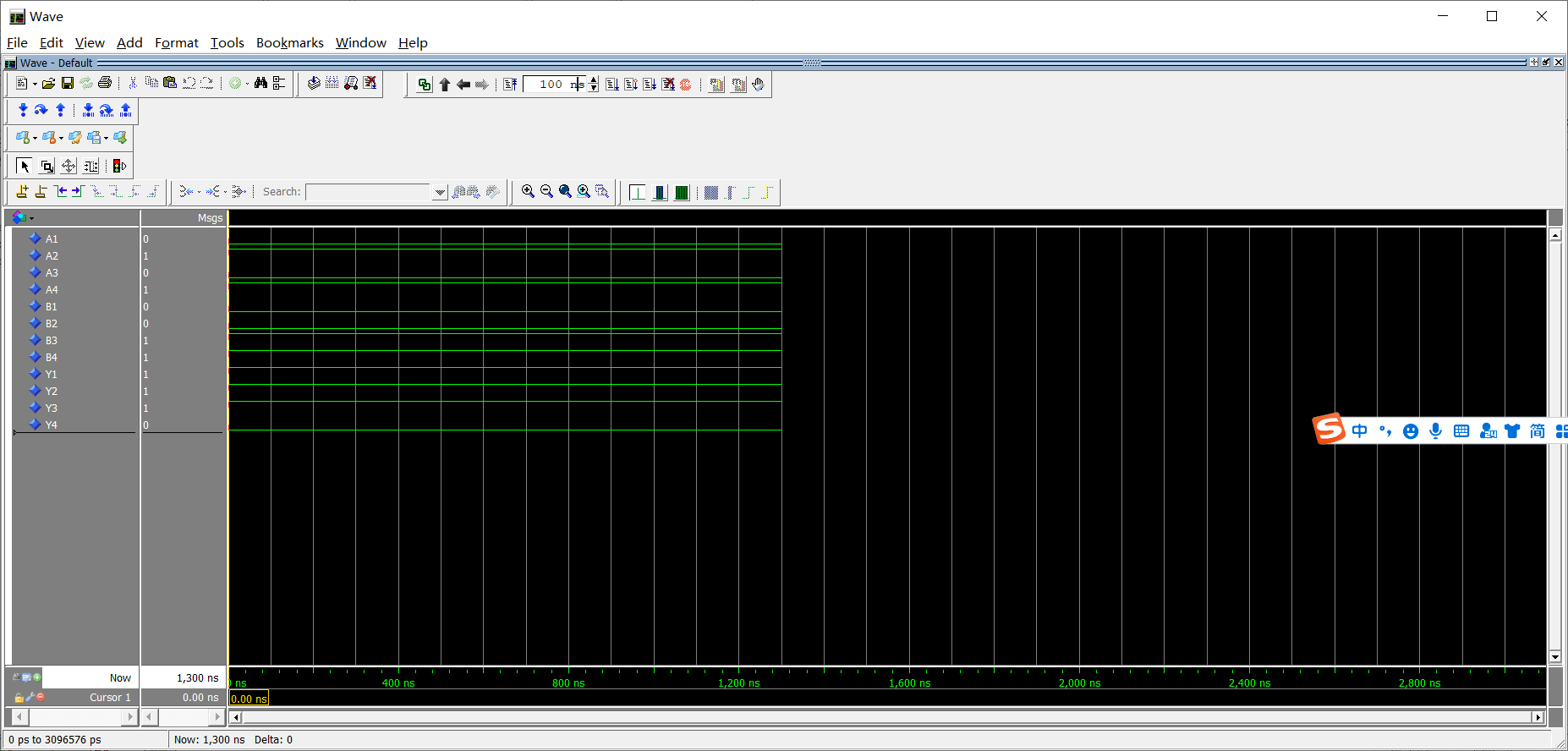
Task: Increase the run length with the spinner arrows
Action: 594,80
